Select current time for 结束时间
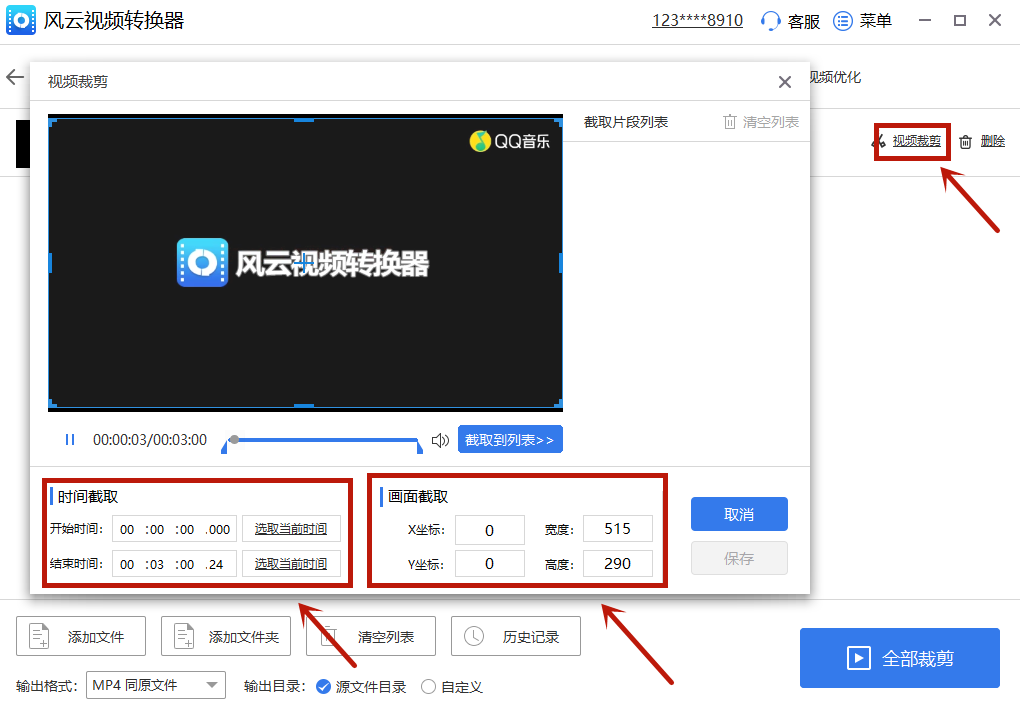The width and height of the screenshot is (1020, 714). (291, 564)
